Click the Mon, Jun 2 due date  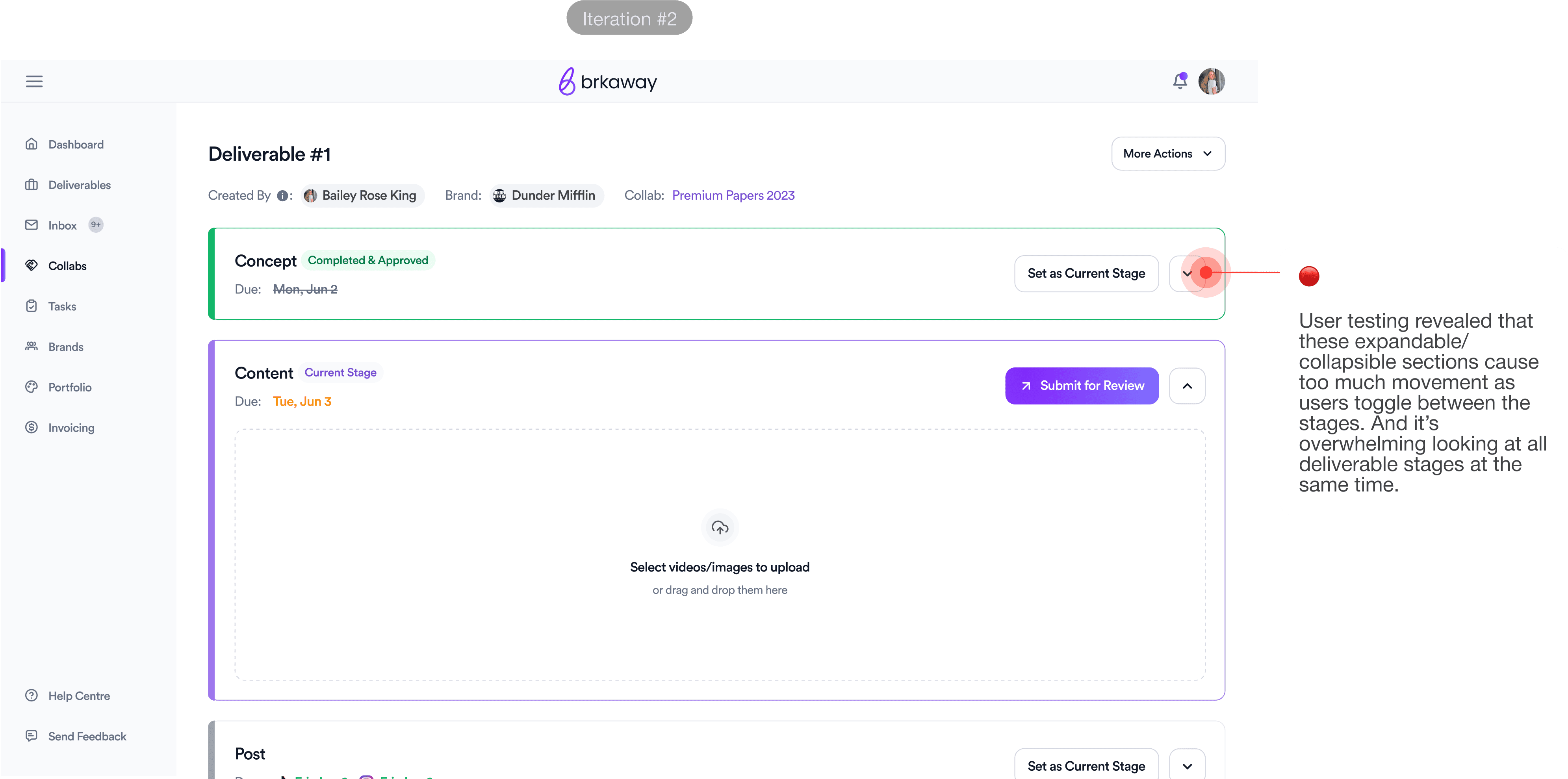click(x=305, y=289)
